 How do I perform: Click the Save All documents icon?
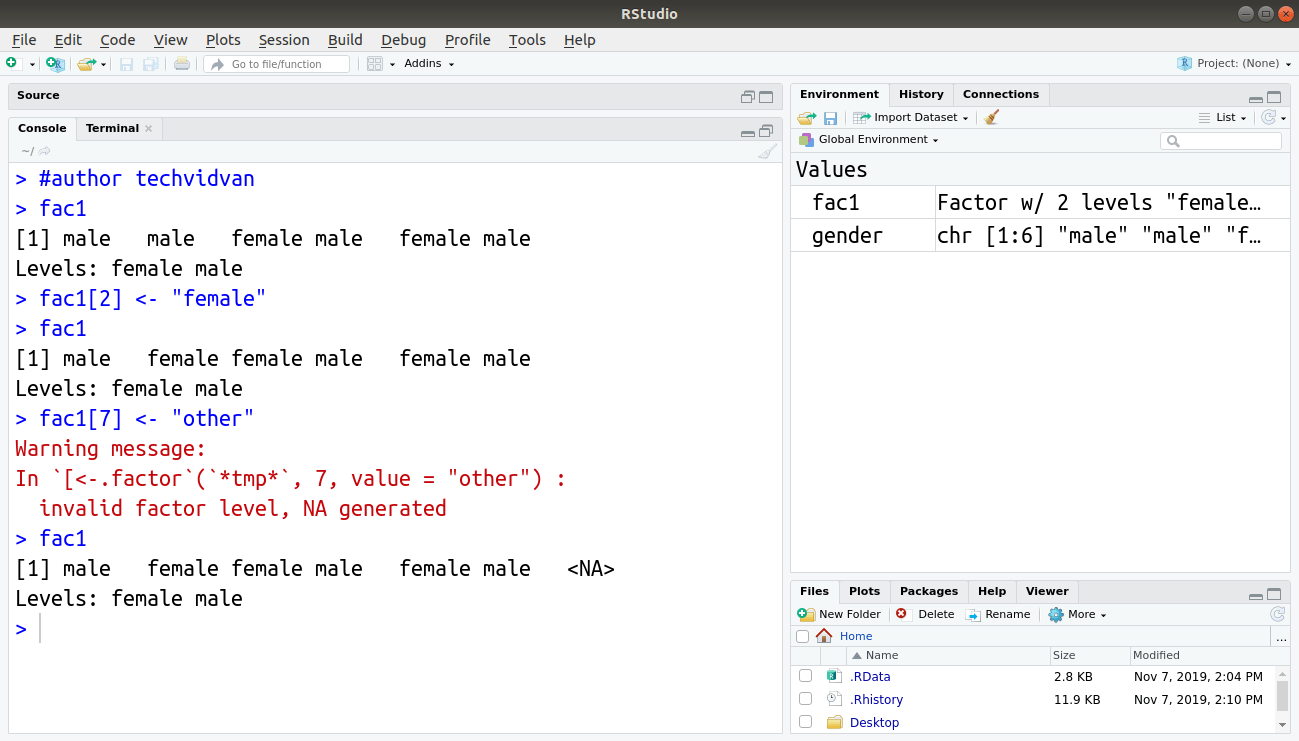150,64
